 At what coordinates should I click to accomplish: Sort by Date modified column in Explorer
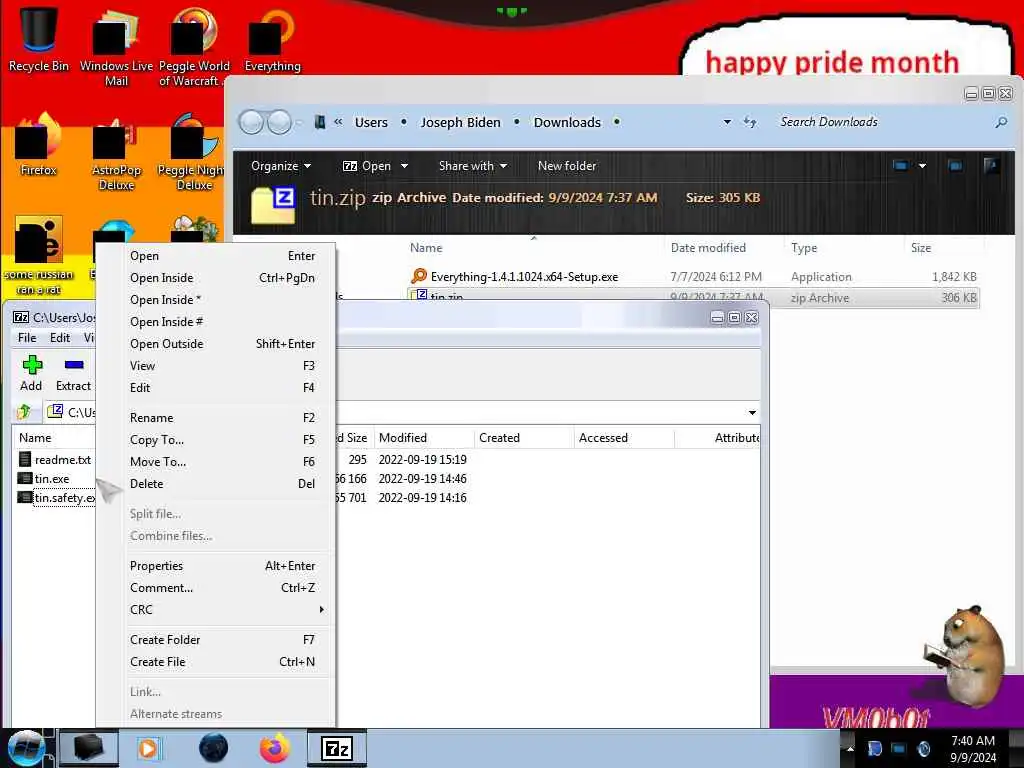pyautogui.click(x=724, y=248)
